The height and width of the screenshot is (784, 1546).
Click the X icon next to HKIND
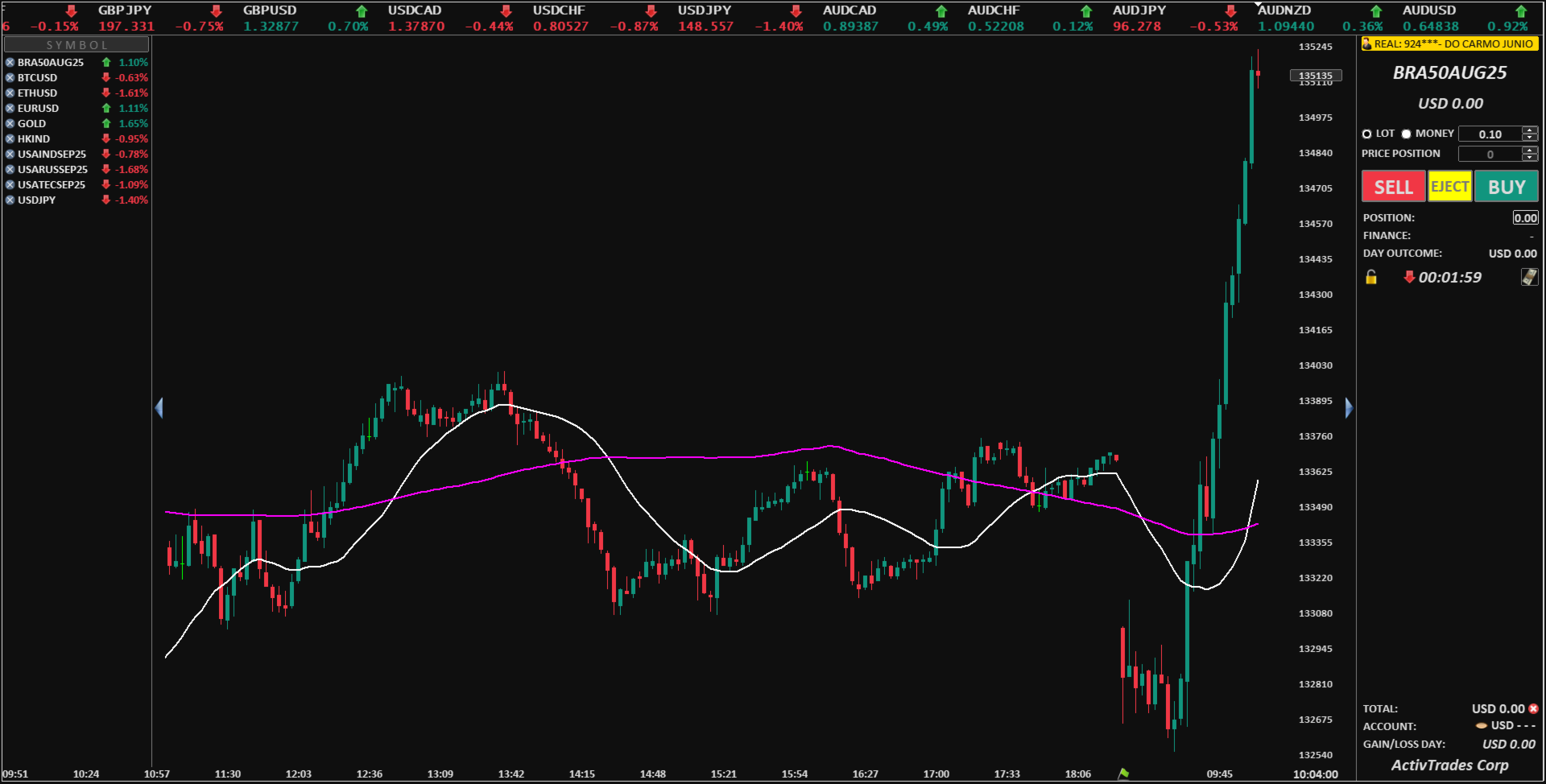click(10, 138)
